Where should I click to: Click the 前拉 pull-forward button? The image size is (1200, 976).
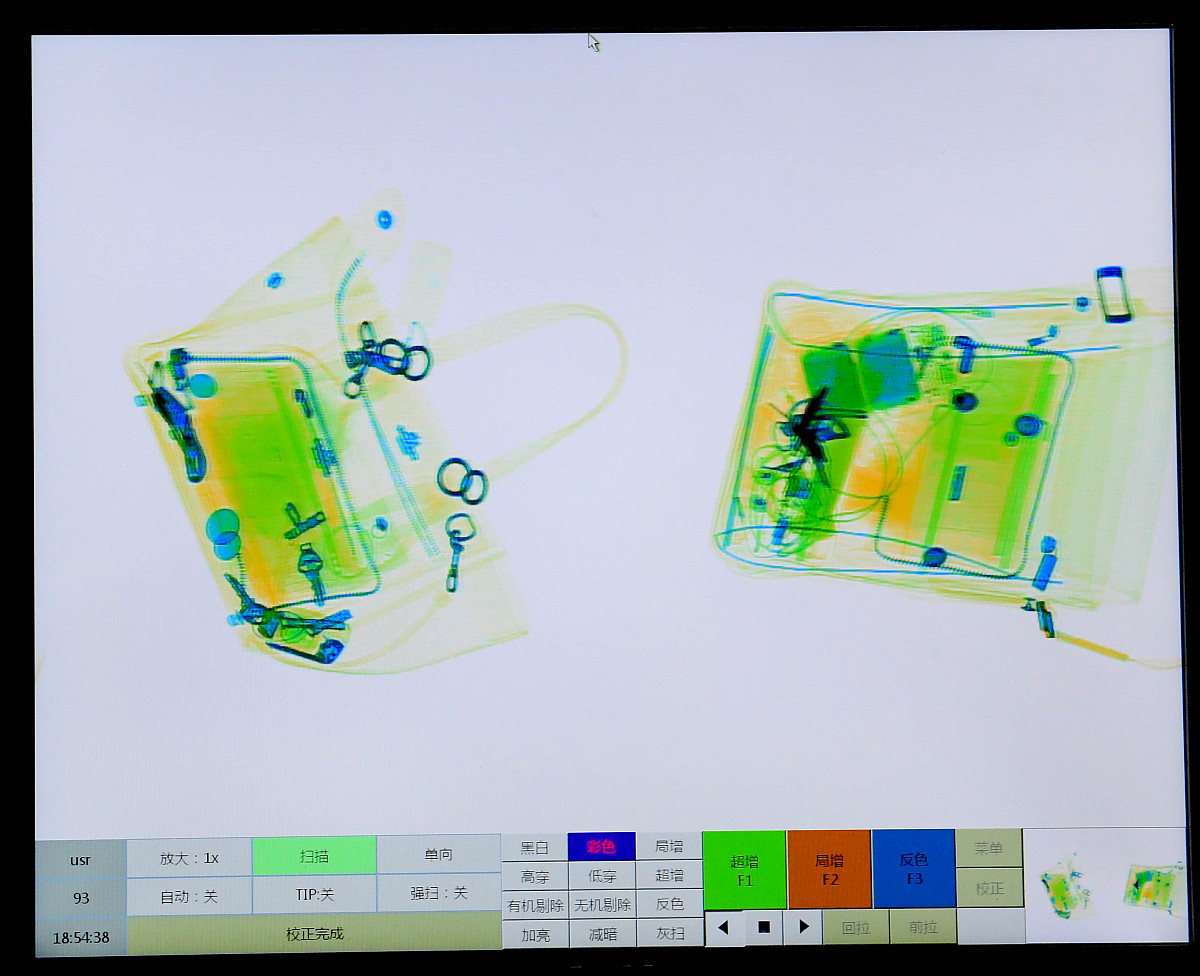(x=922, y=926)
